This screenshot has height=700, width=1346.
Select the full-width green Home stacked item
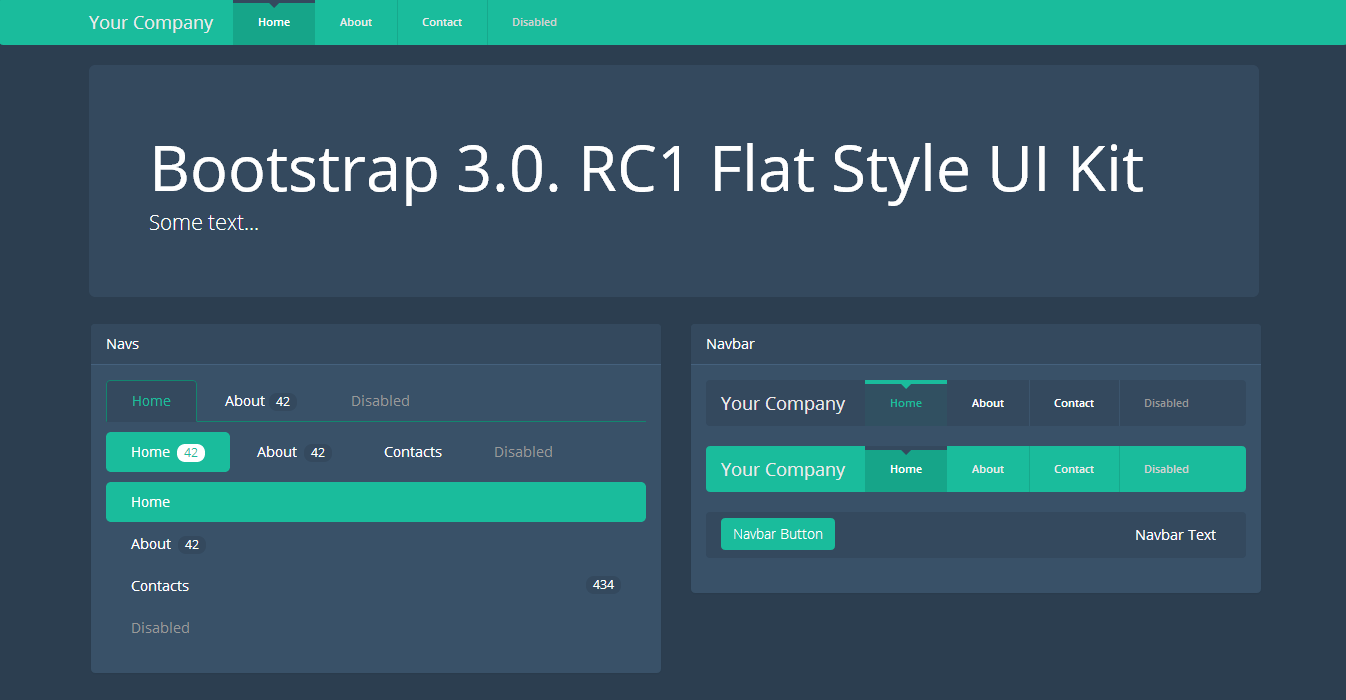coord(375,502)
